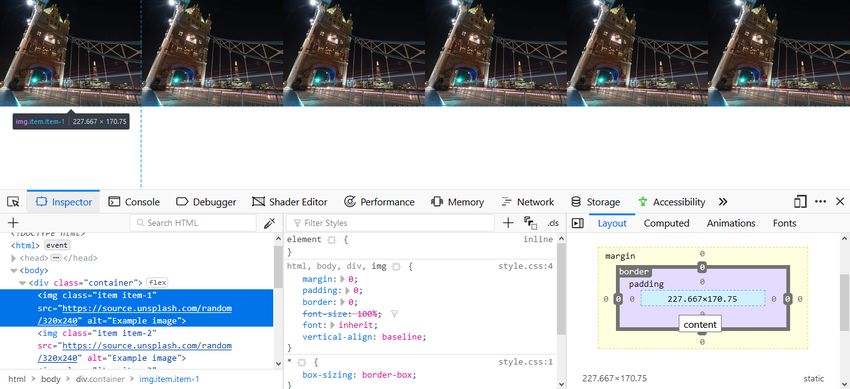Click the box model border label
The image size is (850, 389).
[x=634, y=271]
